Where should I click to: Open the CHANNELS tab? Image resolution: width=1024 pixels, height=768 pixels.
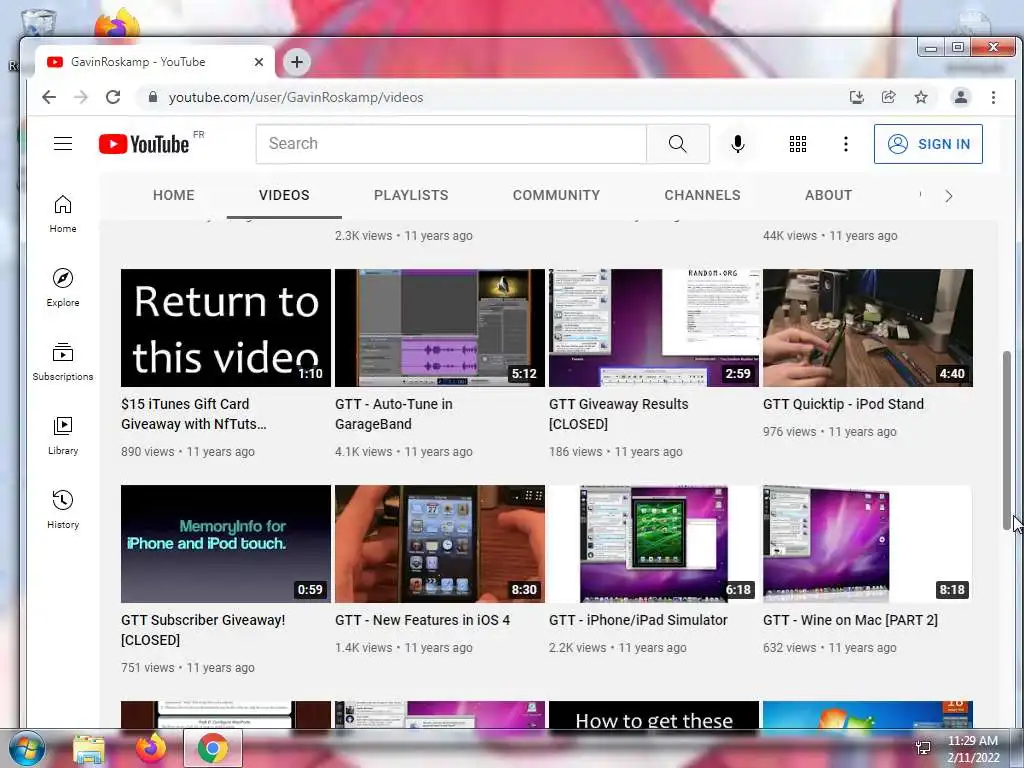703,195
